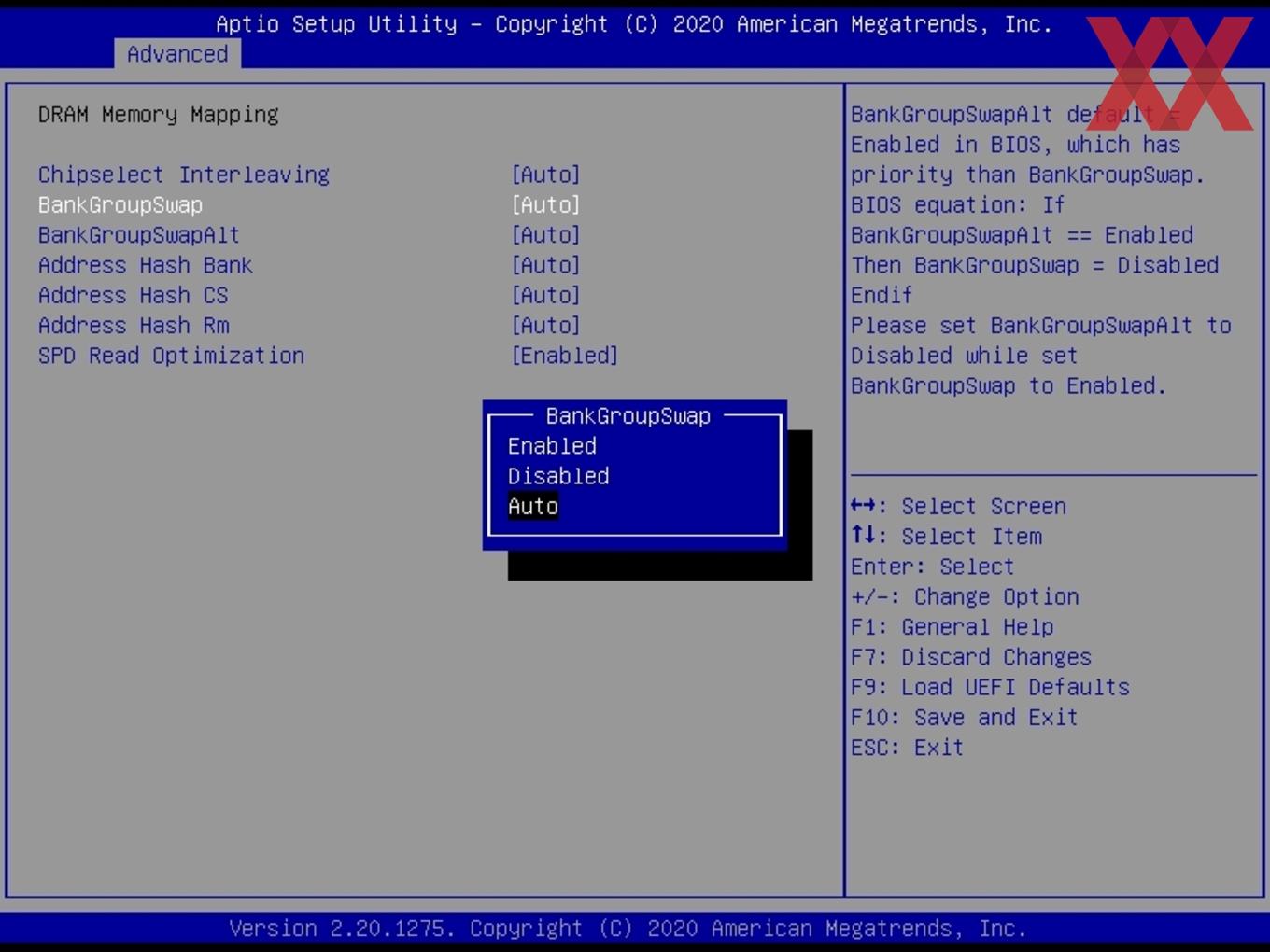Open BankGroupSwap [Auto] value
Viewport: 1270px width, 952px height.
(546, 204)
